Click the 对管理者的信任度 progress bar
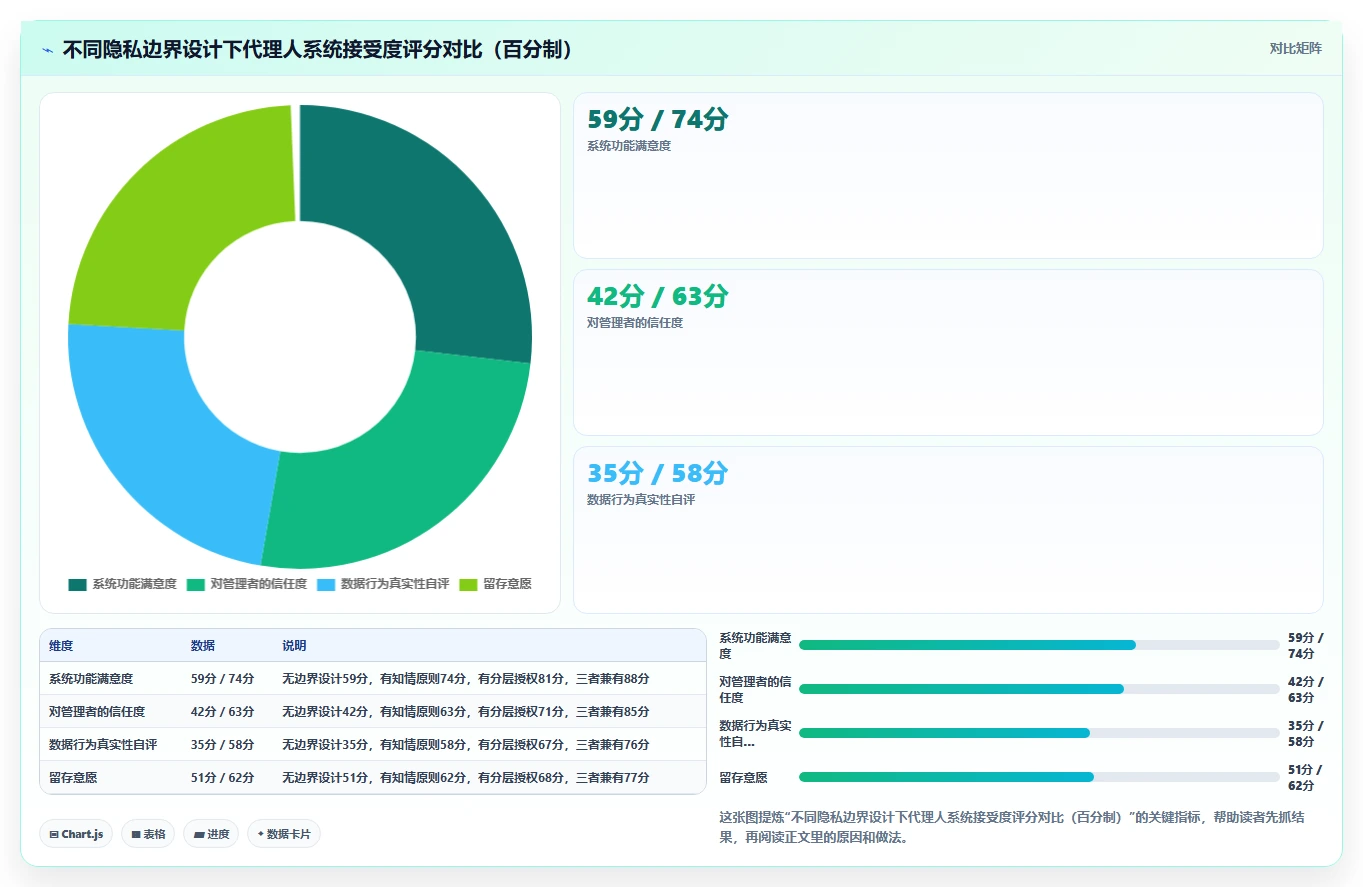 click(x=1039, y=689)
